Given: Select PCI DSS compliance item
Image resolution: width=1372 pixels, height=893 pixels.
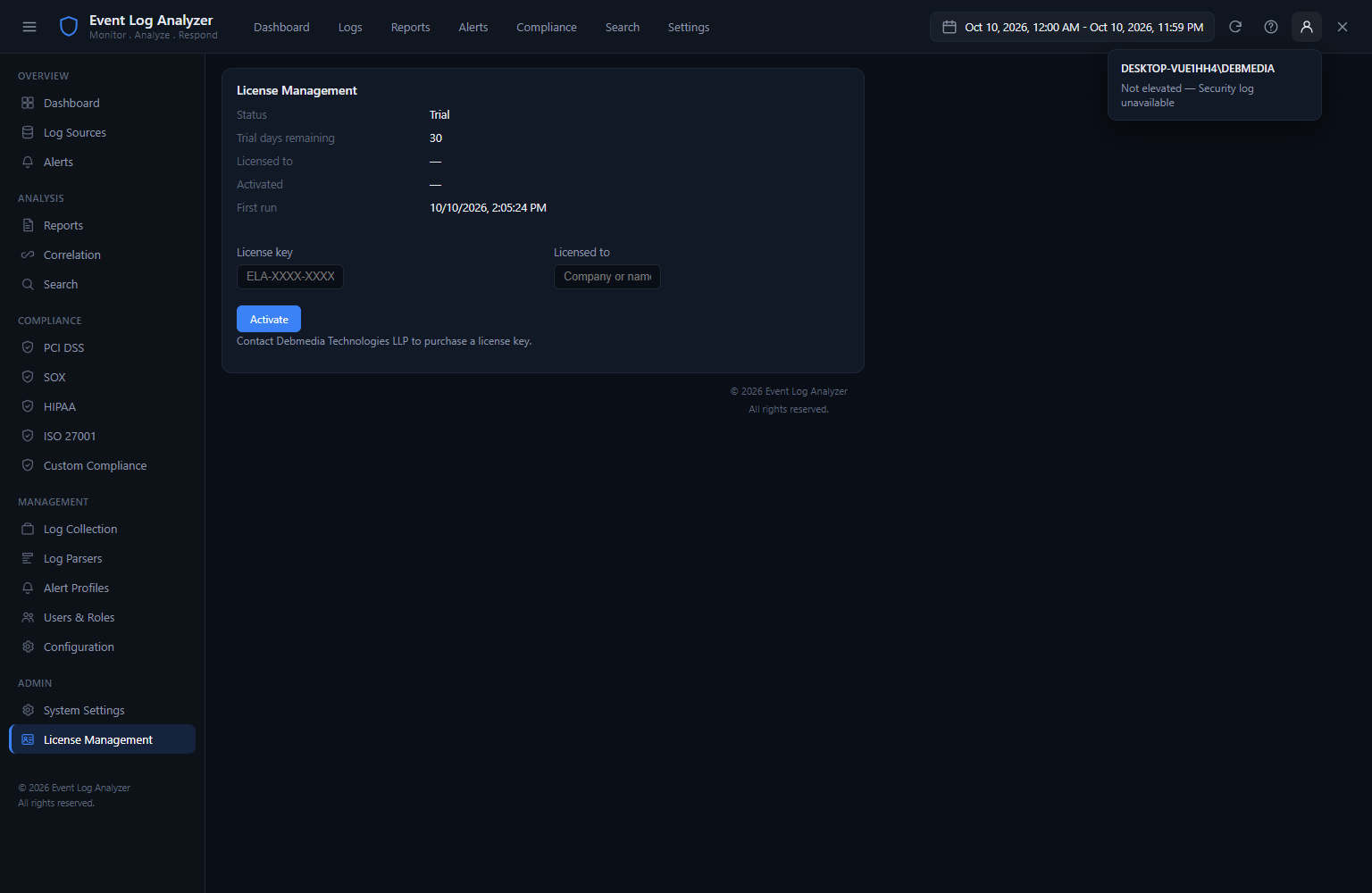Looking at the screenshot, I should 102,347.
